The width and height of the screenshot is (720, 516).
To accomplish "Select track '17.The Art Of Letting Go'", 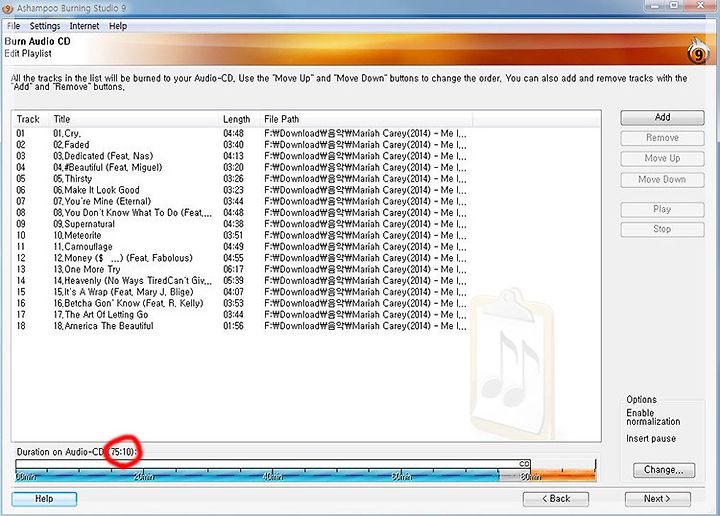I will 101,315.
